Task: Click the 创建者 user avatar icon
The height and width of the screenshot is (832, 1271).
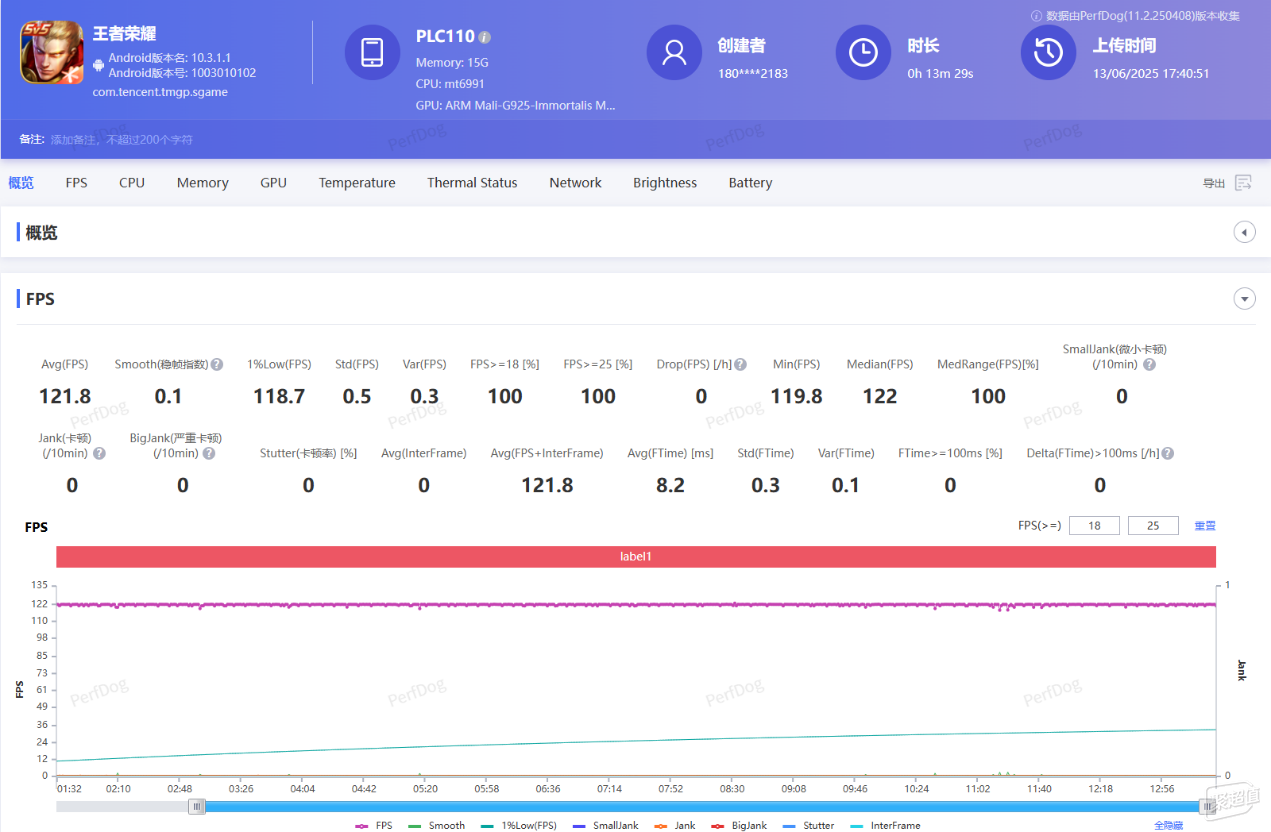Action: [x=674, y=52]
